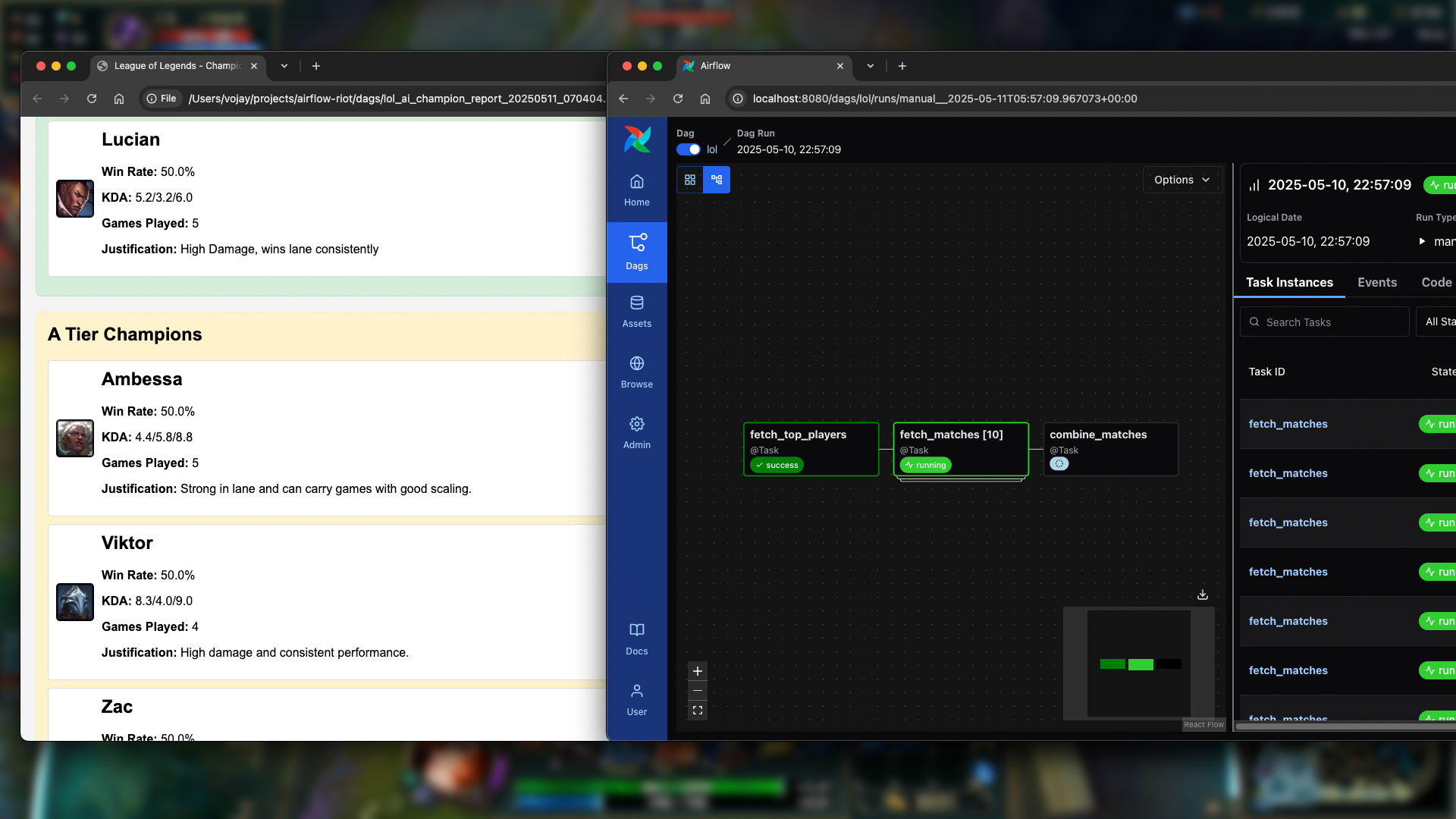Image resolution: width=1456 pixels, height=819 pixels.
Task: Open the Admin panel icon
Action: click(636, 431)
